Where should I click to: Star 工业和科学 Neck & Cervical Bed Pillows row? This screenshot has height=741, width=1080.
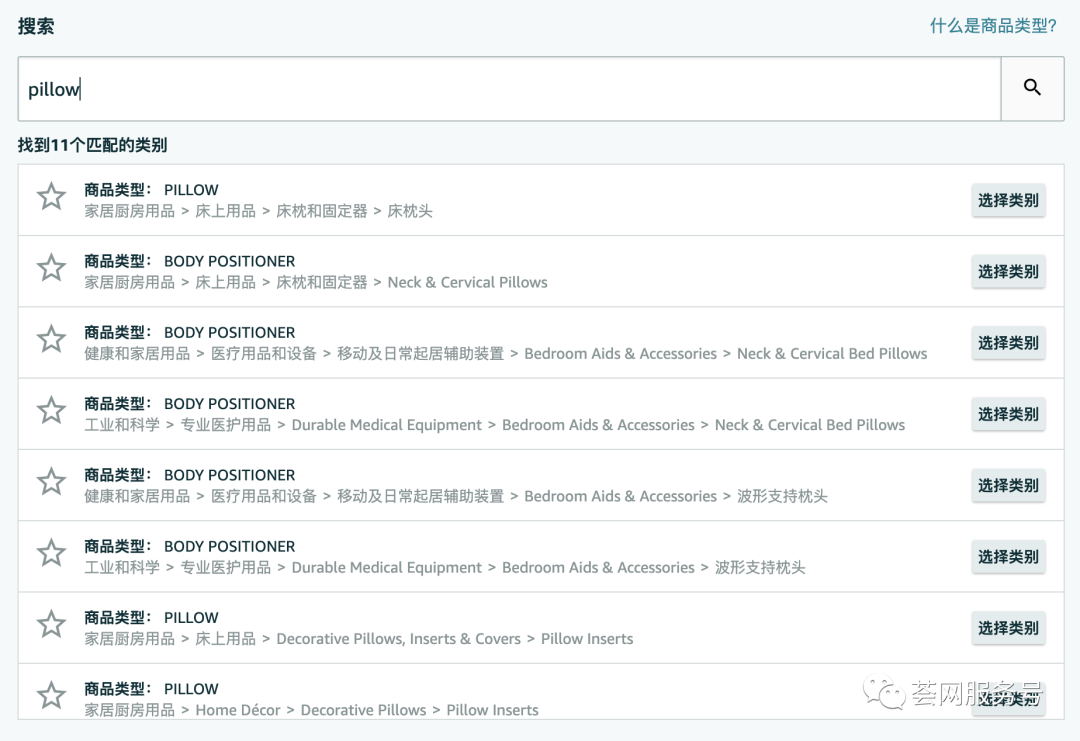tap(51, 411)
